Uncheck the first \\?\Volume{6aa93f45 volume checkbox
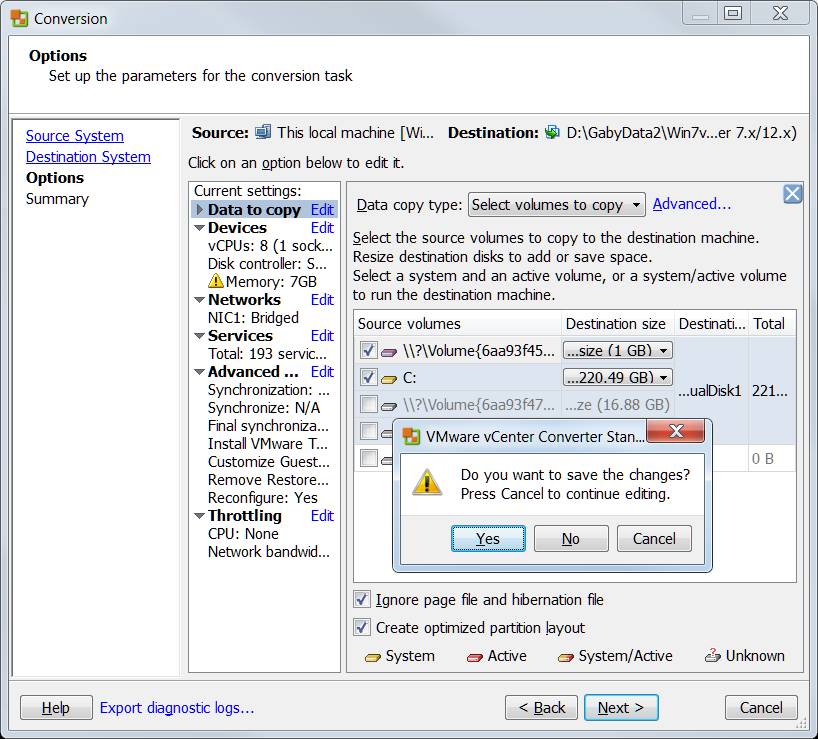818x739 pixels. (x=369, y=350)
